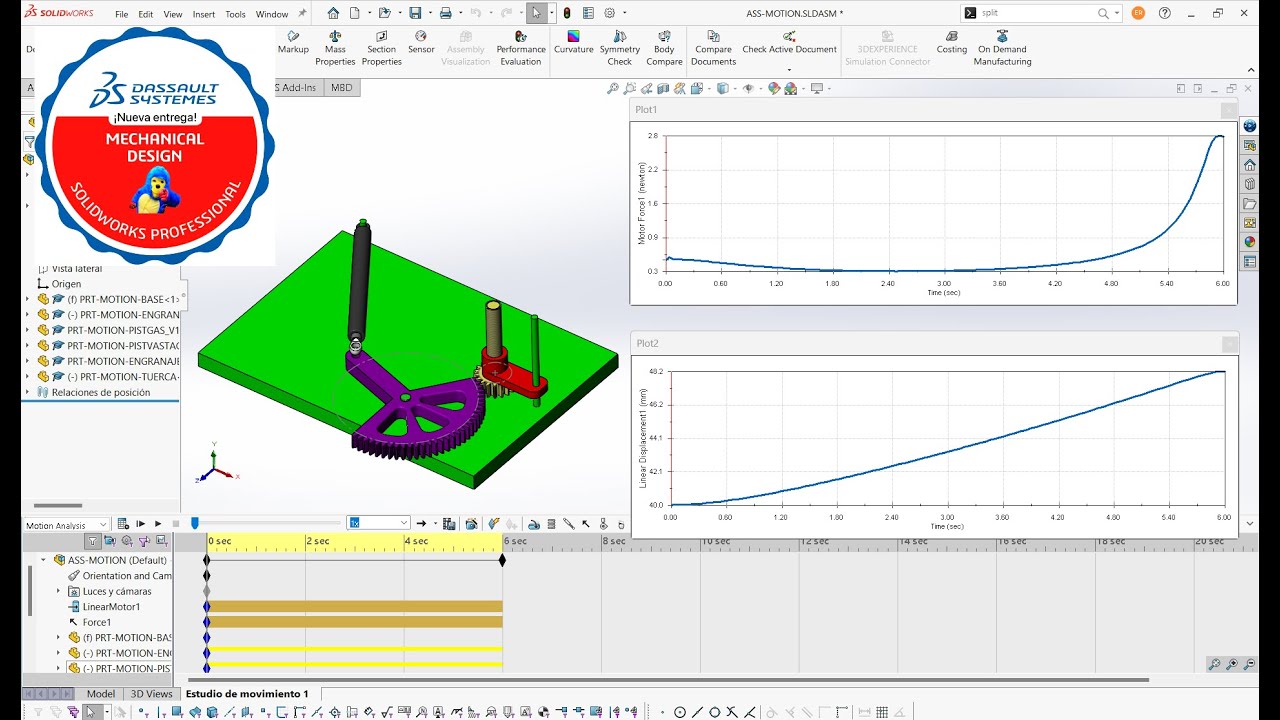Open the File menu
Image resolution: width=1280 pixels, height=720 pixels.
[x=121, y=14]
